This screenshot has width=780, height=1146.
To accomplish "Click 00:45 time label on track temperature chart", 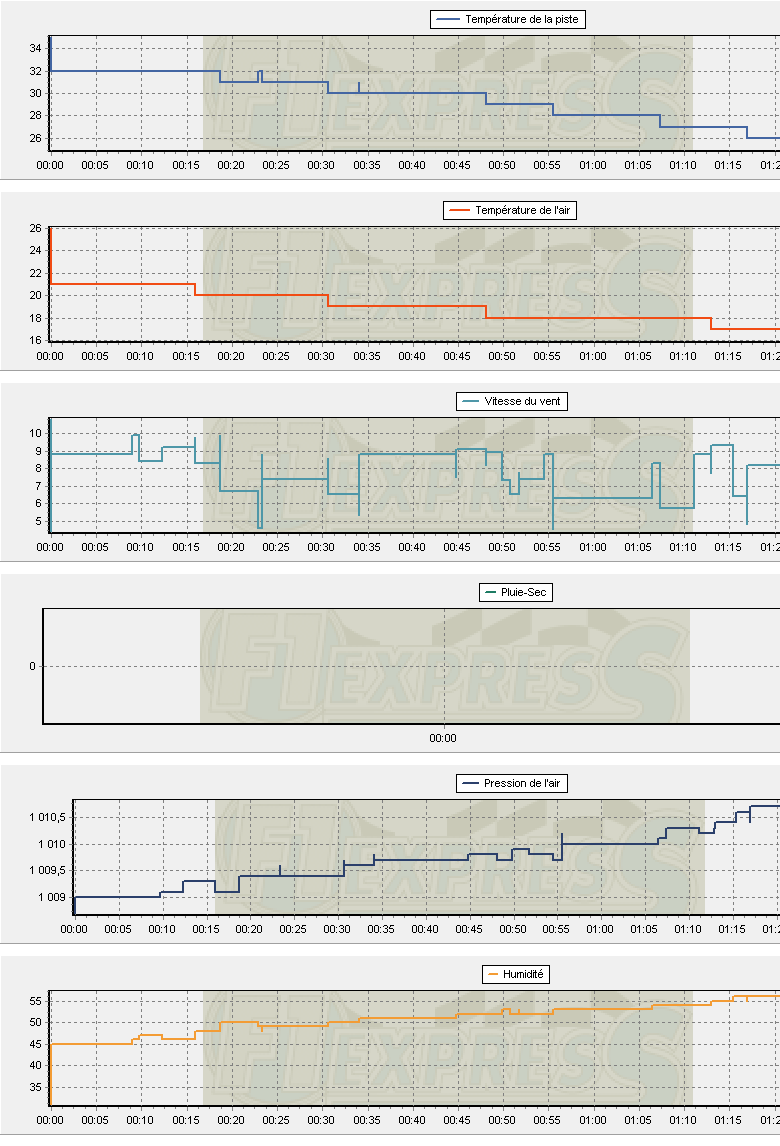I will click(457, 165).
